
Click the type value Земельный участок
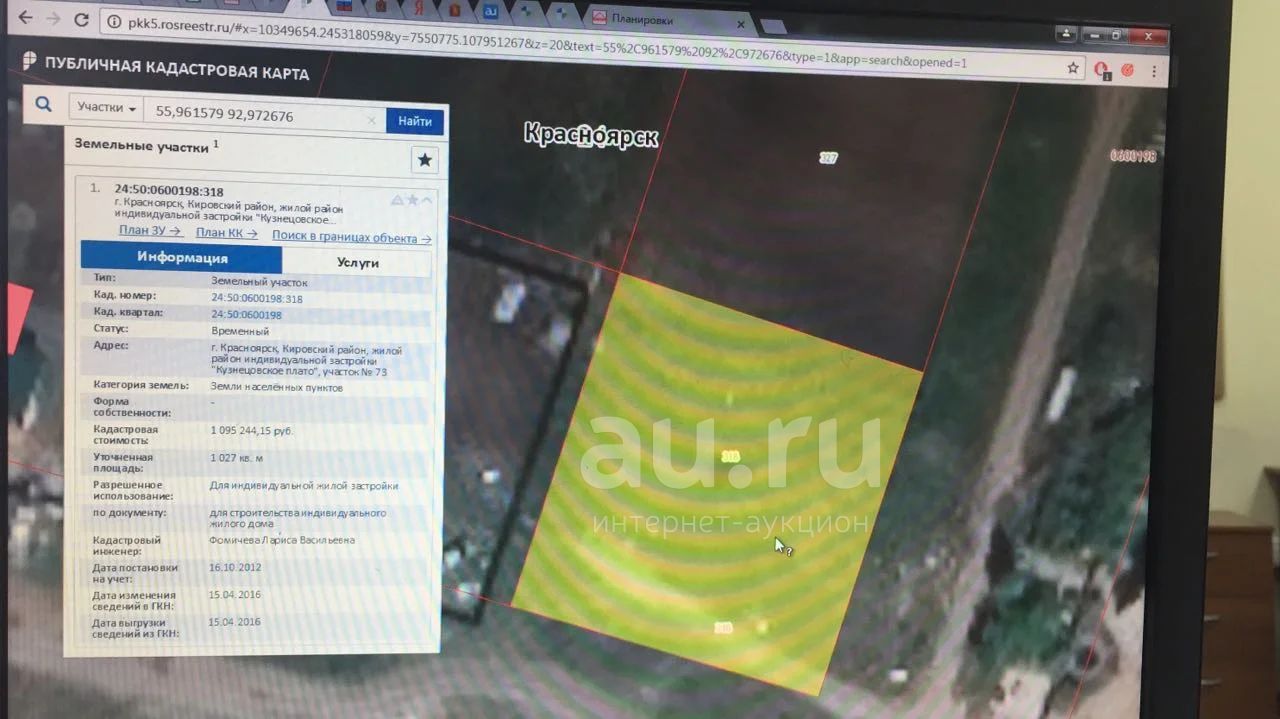pyautogui.click(x=259, y=282)
